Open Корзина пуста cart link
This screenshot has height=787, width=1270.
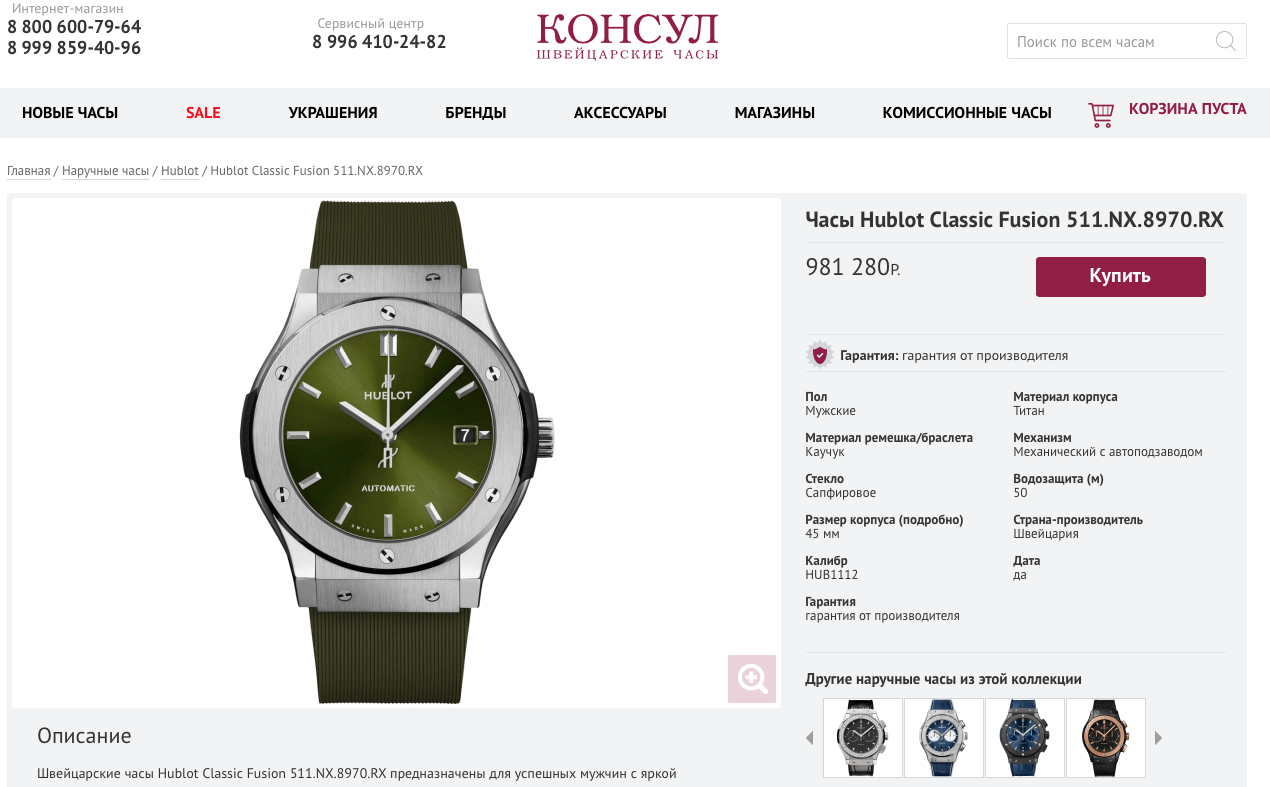(x=1188, y=109)
